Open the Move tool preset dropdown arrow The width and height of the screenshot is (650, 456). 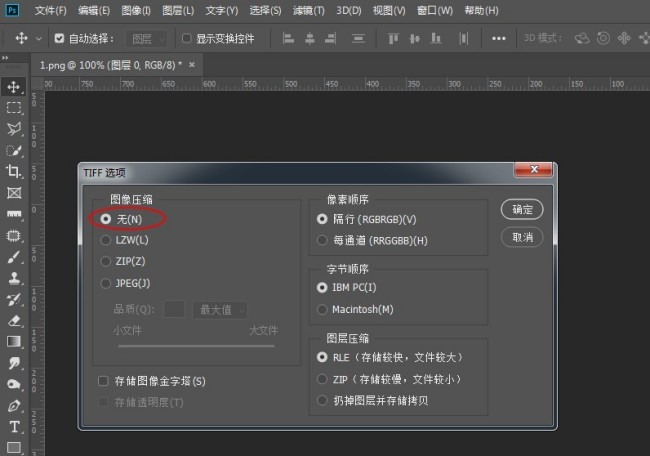[39, 39]
